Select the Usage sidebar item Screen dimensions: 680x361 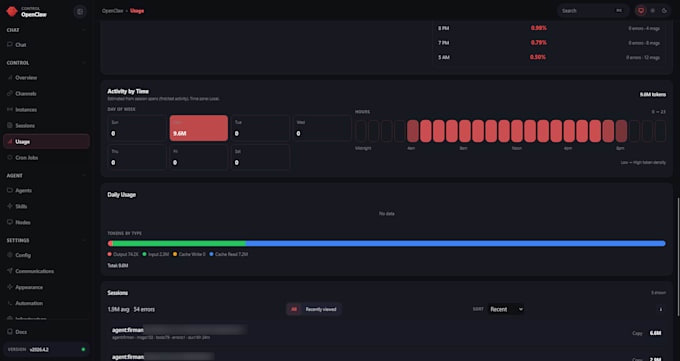click(x=46, y=141)
